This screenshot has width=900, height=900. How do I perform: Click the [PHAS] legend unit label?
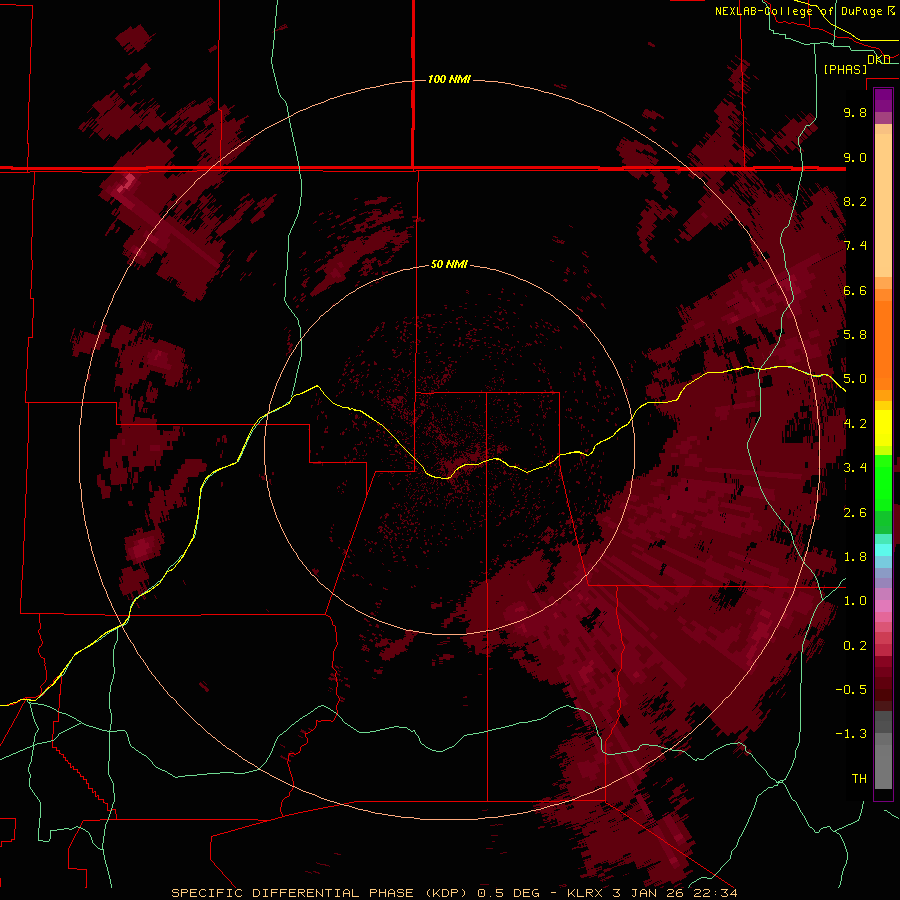click(x=845, y=69)
